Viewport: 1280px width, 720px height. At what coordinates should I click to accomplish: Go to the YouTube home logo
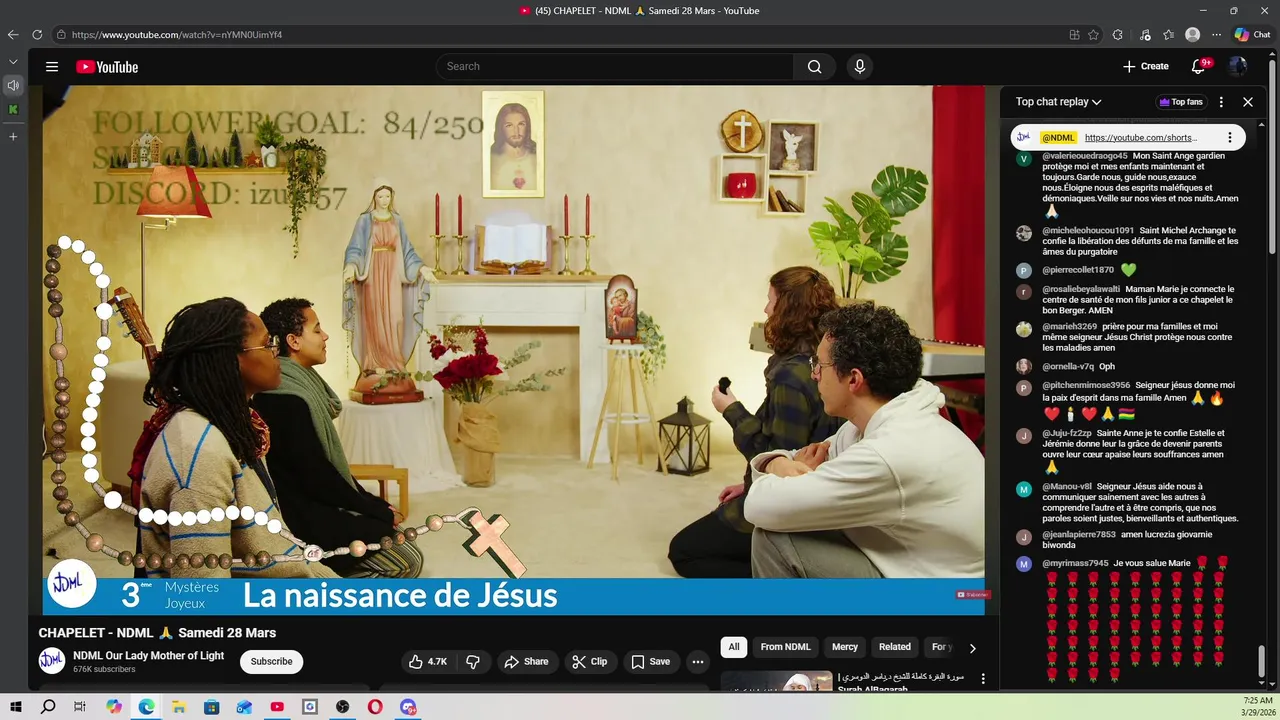[x=107, y=67]
